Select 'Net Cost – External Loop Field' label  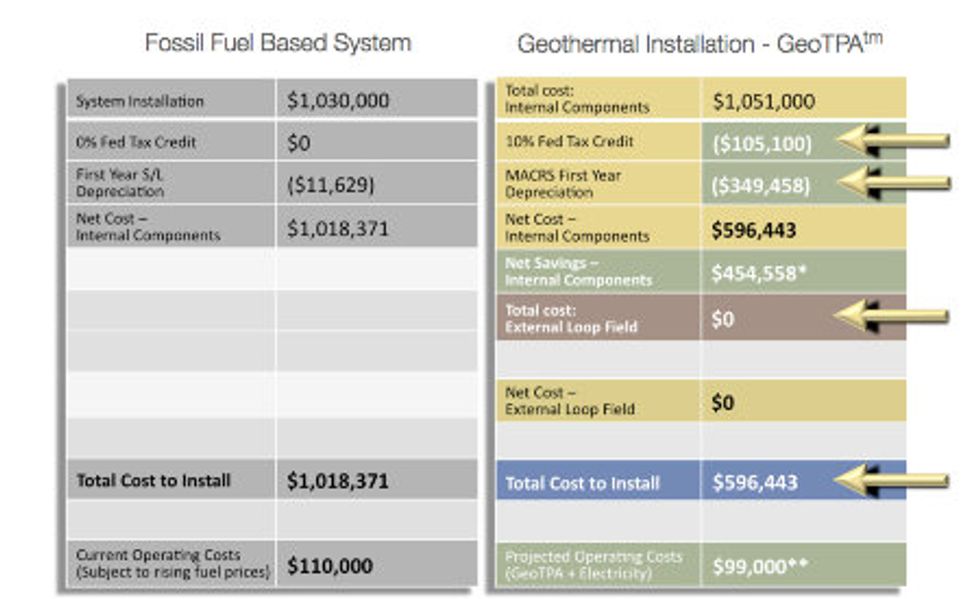(x=570, y=401)
